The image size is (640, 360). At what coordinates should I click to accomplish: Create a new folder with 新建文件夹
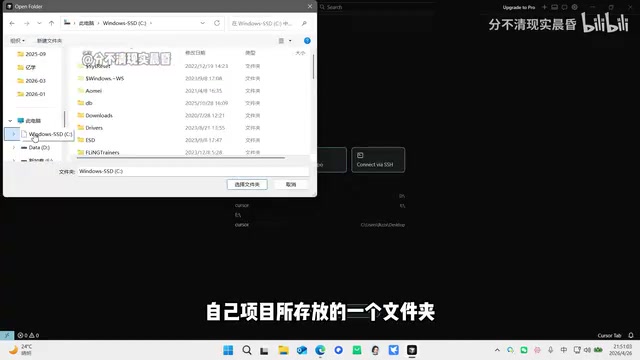49,41
